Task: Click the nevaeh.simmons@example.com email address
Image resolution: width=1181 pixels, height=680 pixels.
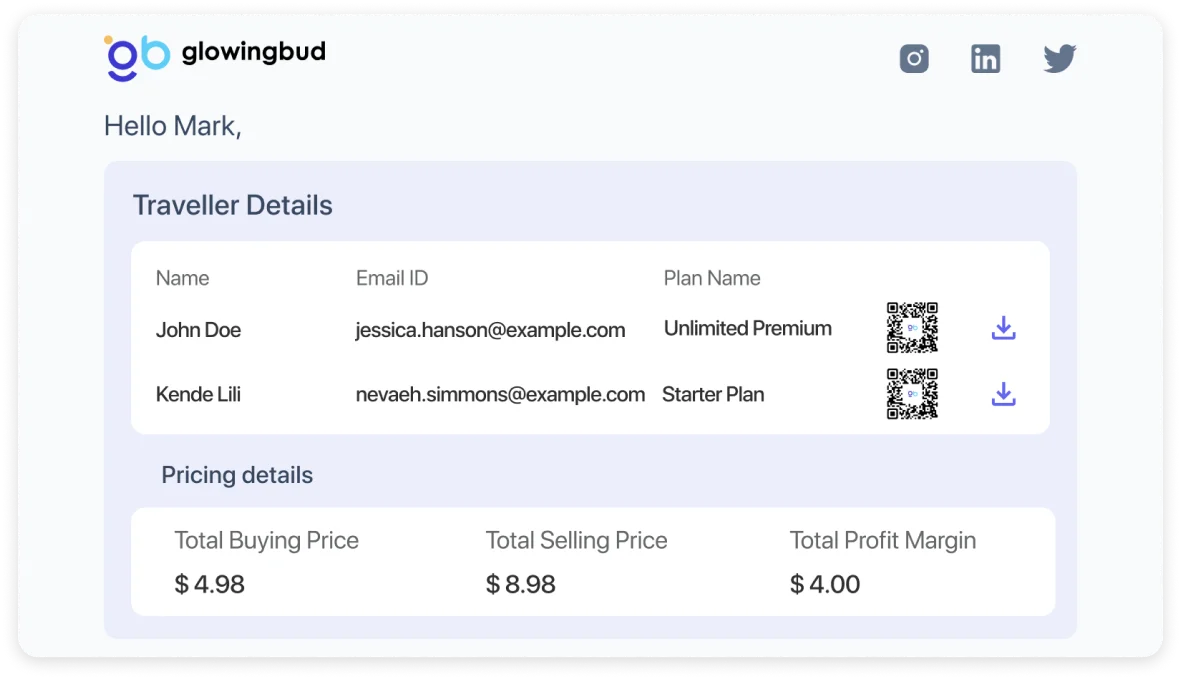Action: point(500,395)
